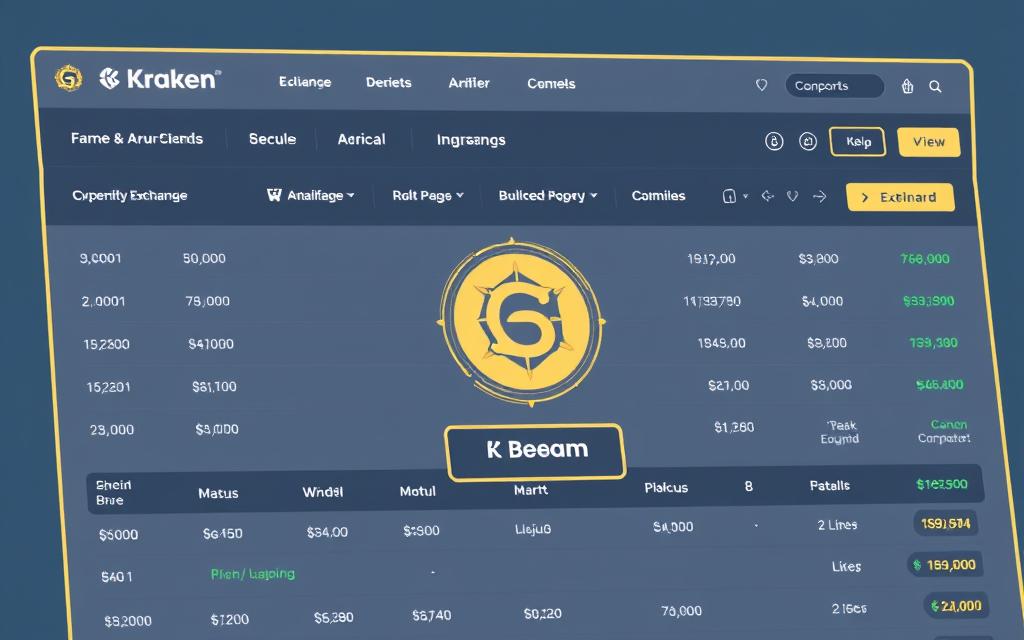Click the Shein Brue column header
Image resolution: width=1024 pixels, height=640 pixels.
pyautogui.click(x=113, y=492)
